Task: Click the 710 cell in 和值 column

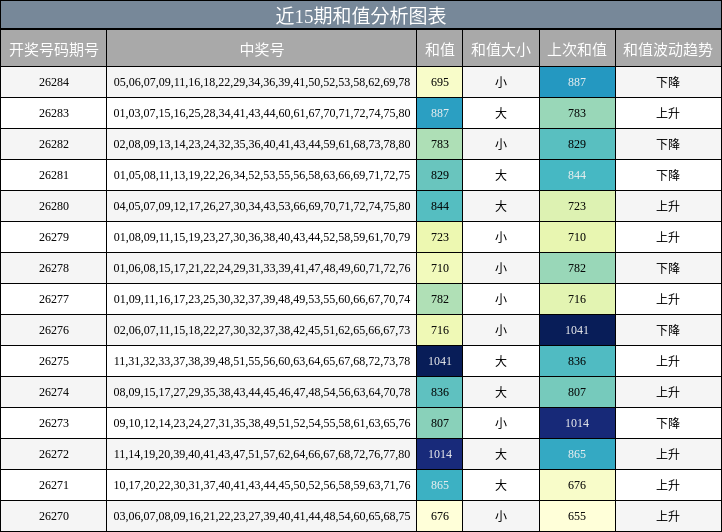Action: pyautogui.click(x=440, y=268)
